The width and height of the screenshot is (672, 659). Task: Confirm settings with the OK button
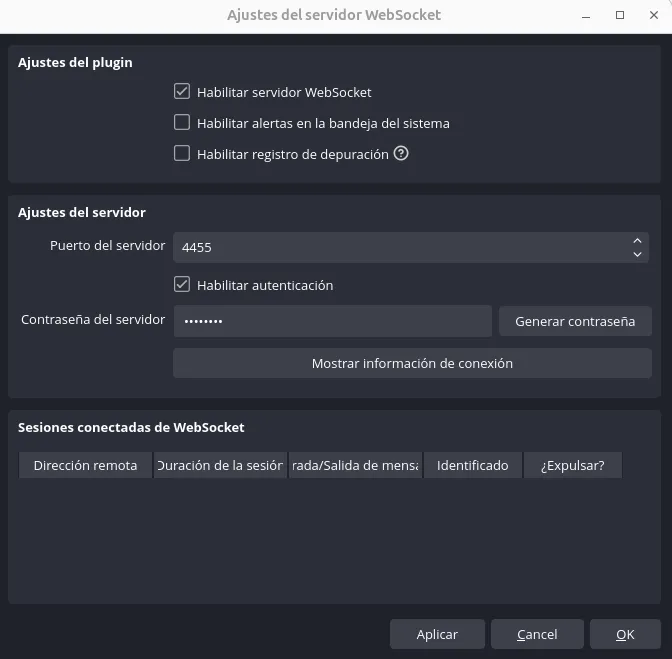(625, 634)
